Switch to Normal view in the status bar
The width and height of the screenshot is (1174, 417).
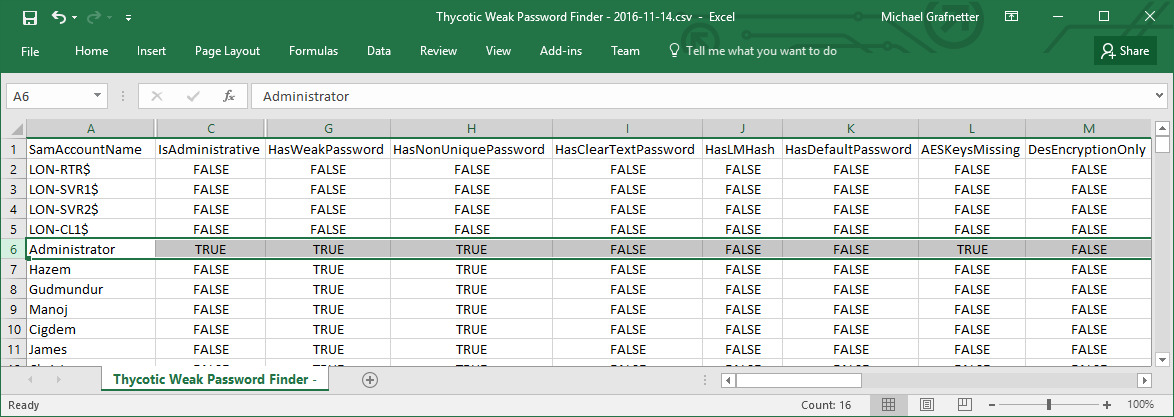tap(888, 405)
